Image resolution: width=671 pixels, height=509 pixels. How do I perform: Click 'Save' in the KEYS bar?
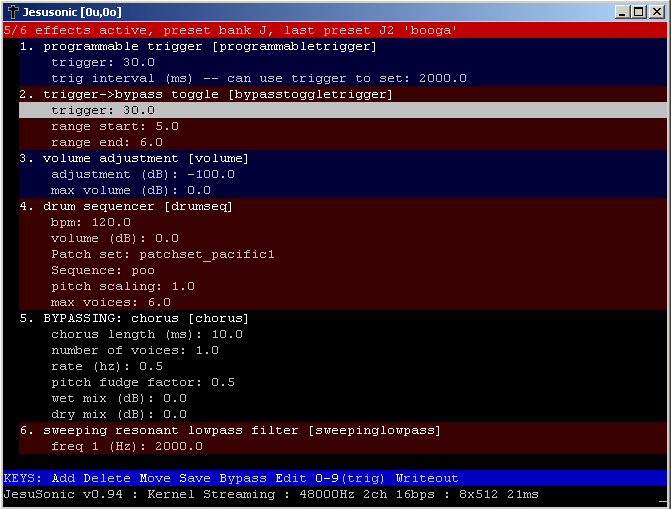click(x=195, y=478)
